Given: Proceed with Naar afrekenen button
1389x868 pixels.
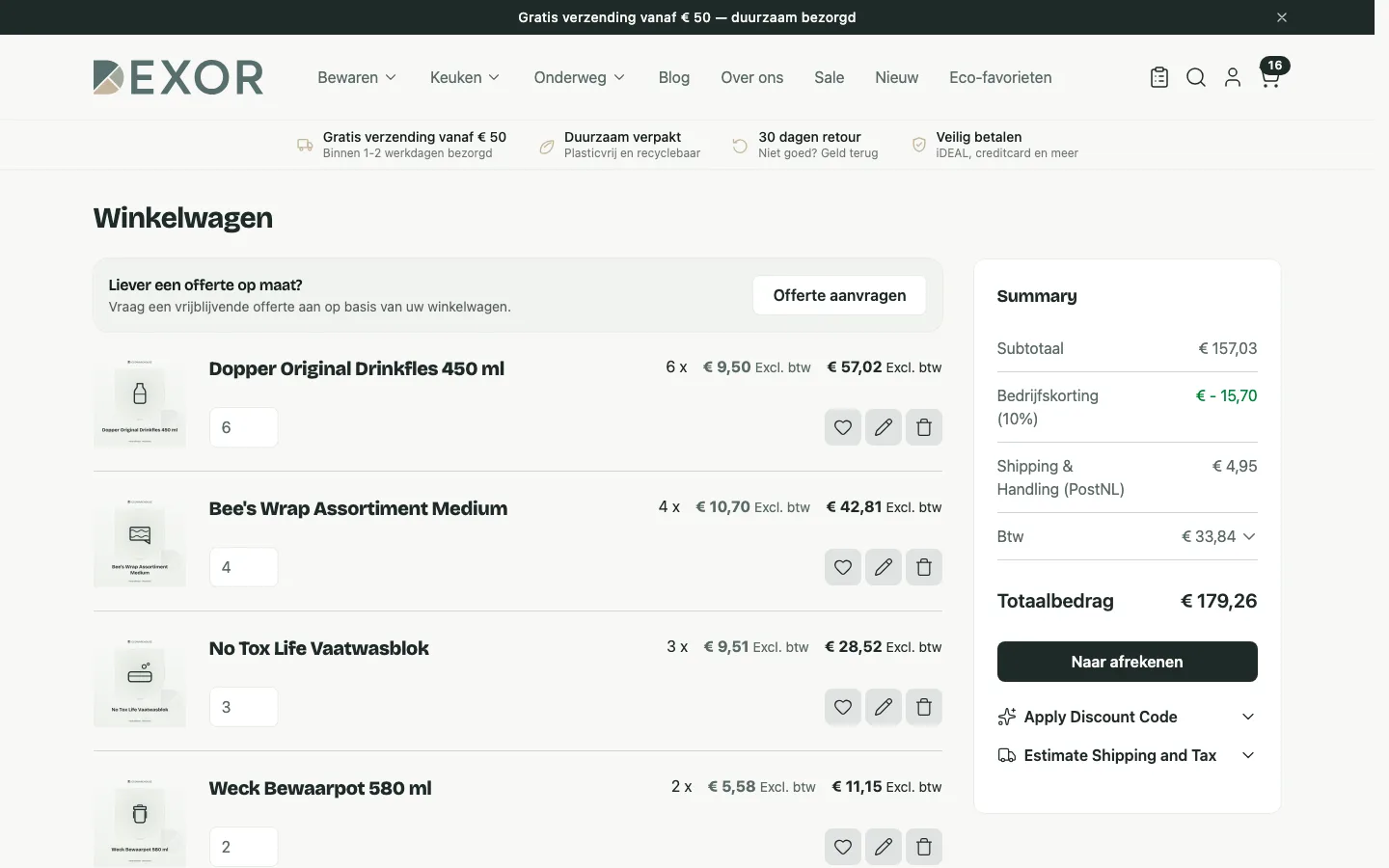Looking at the screenshot, I should [1127, 662].
